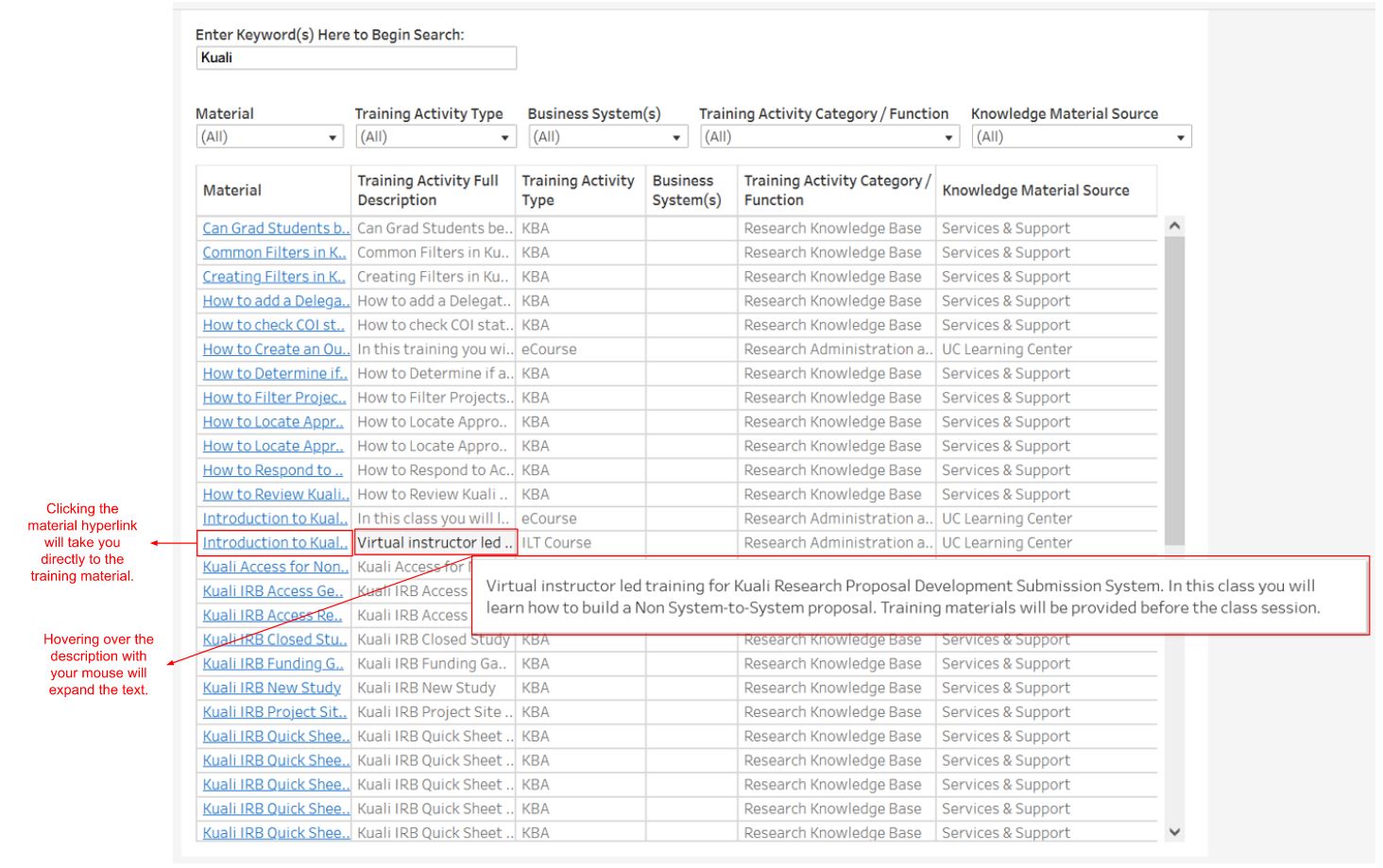
Task: Select the 'Can Grad Students be..' description cell
Action: [434, 229]
